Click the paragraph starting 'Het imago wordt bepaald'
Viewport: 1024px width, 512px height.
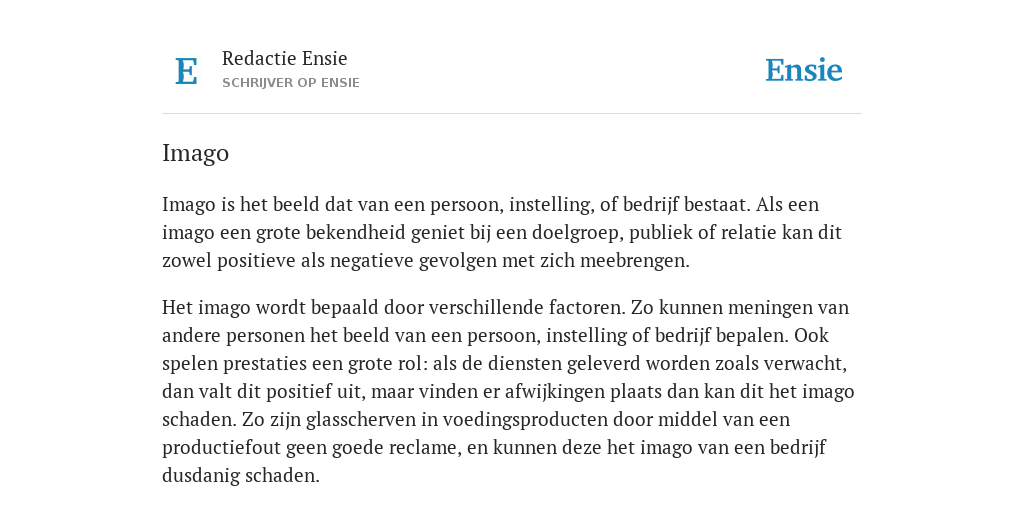pos(508,391)
